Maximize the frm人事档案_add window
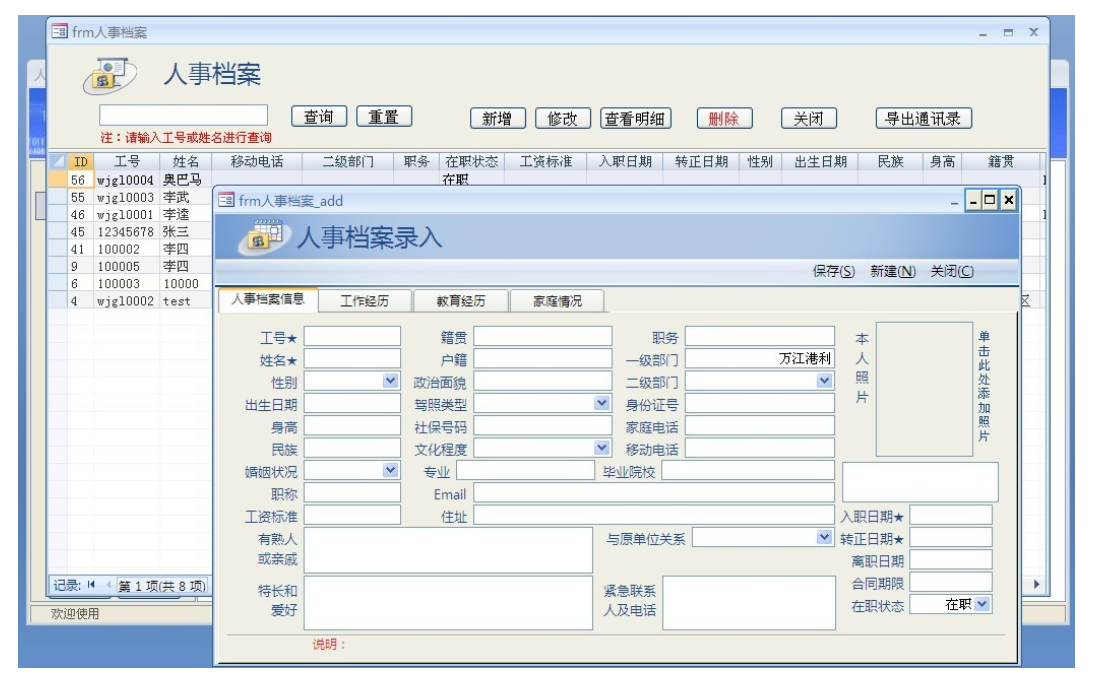This screenshot has height=681, width=1096. (990, 201)
